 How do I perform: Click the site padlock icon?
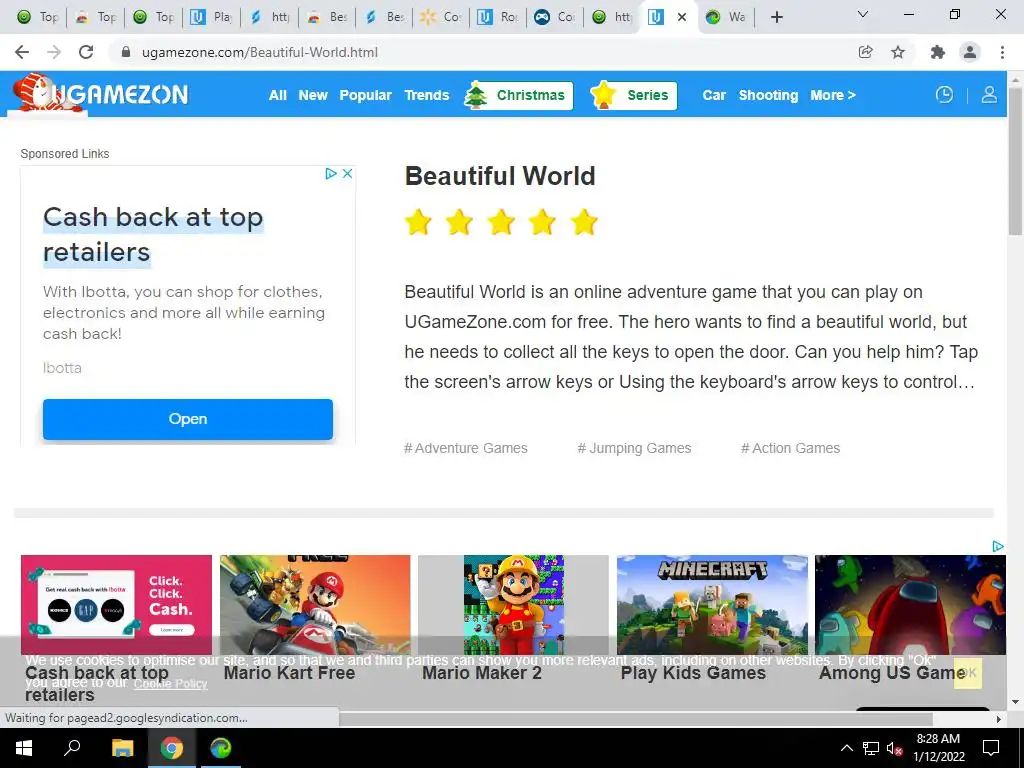(126, 52)
